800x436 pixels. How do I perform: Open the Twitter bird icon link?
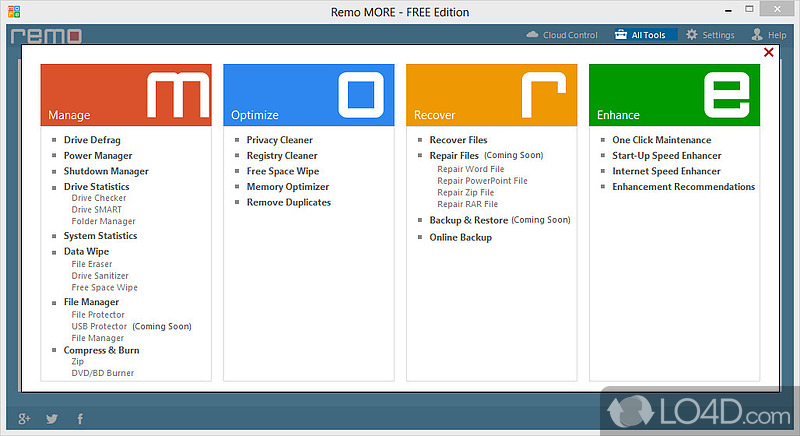51,419
